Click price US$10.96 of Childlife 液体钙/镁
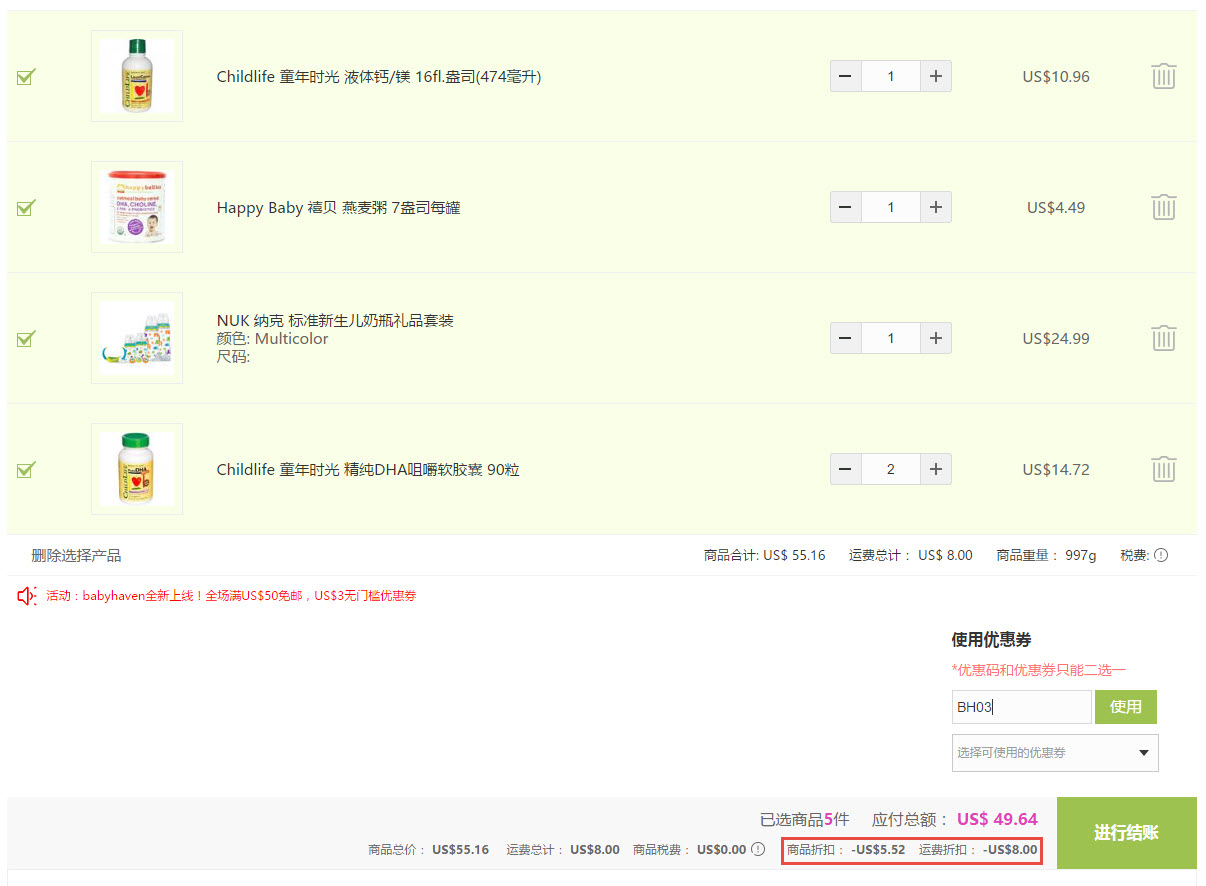 [1056, 77]
